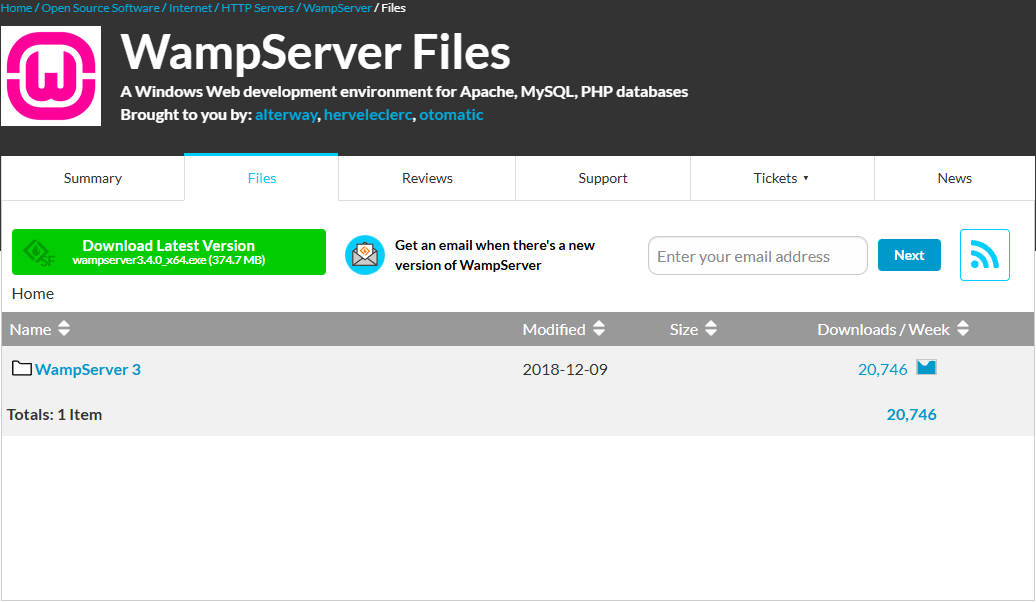The width and height of the screenshot is (1036, 602).
Task: Click Home in the top breadcrumb
Action: click(x=16, y=8)
